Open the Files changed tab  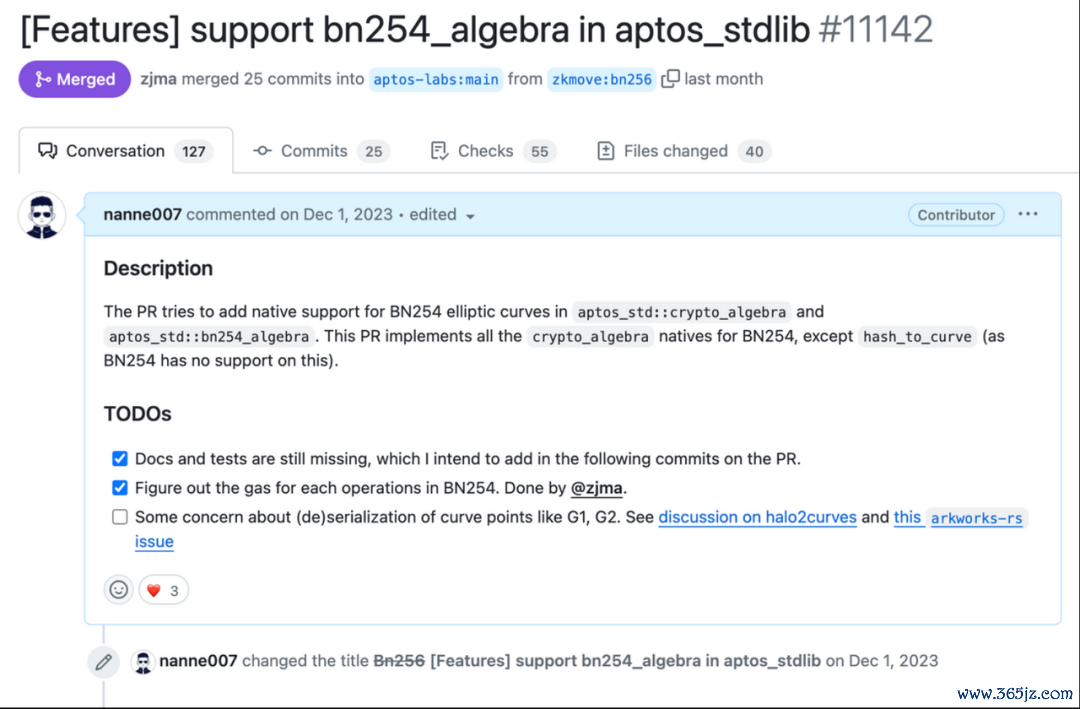[x=683, y=151]
